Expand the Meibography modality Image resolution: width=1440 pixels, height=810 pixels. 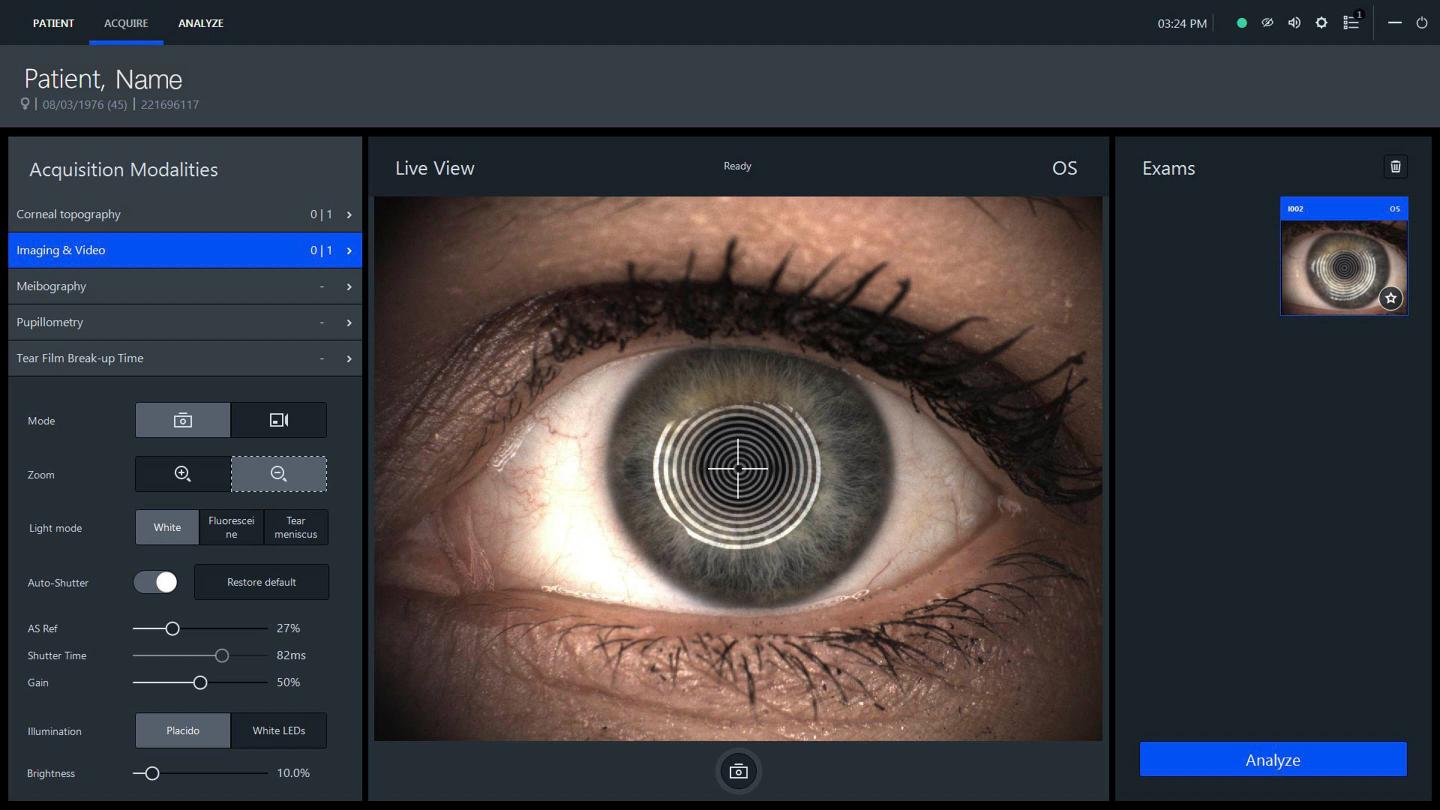184,286
